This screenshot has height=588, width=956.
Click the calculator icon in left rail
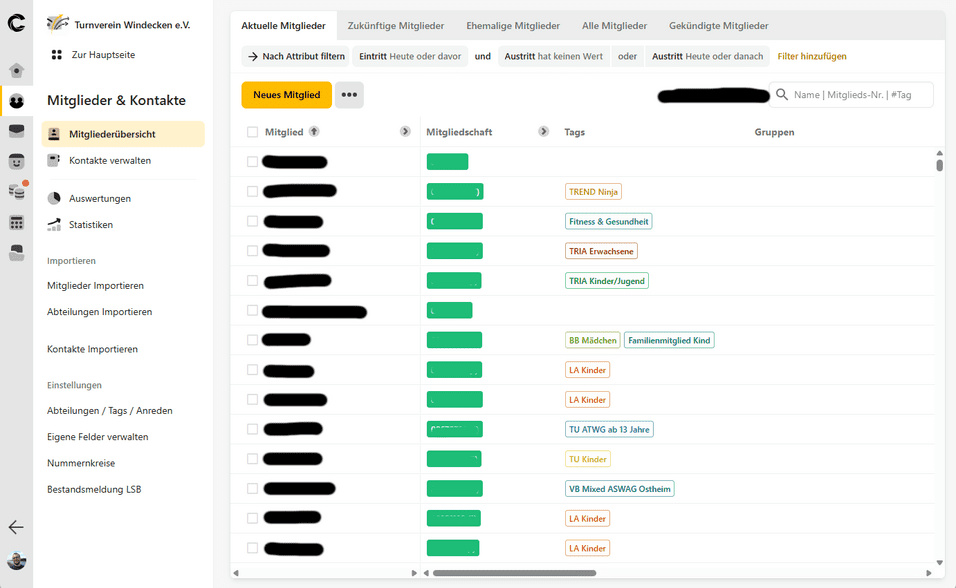pos(16,223)
